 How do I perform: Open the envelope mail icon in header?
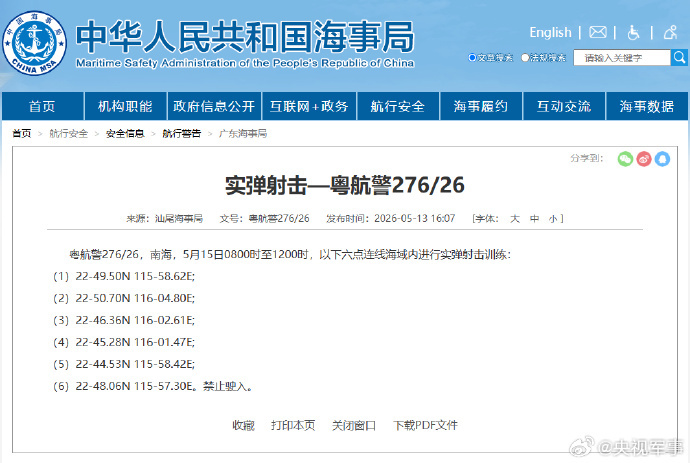(x=598, y=32)
